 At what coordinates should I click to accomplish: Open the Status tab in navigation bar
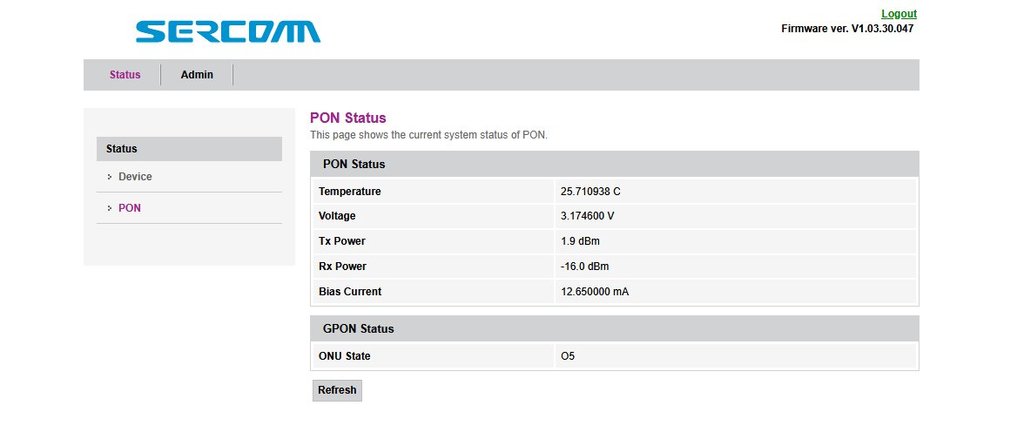125,75
